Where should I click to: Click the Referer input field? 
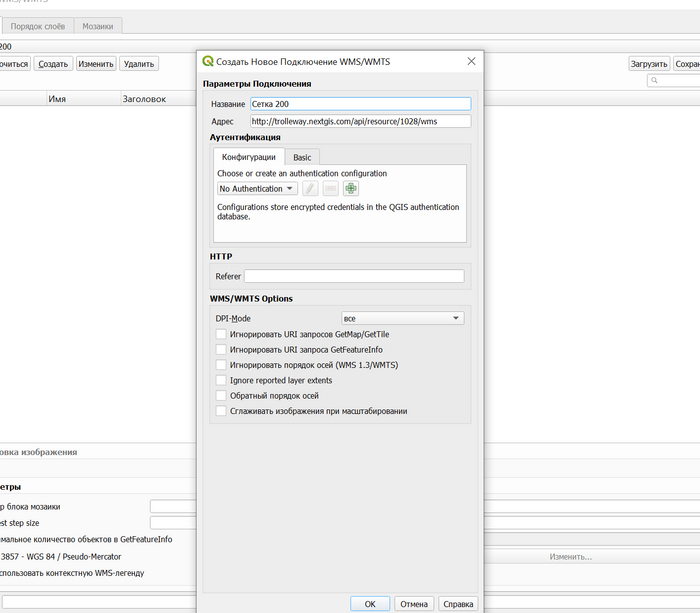(x=354, y=276)
